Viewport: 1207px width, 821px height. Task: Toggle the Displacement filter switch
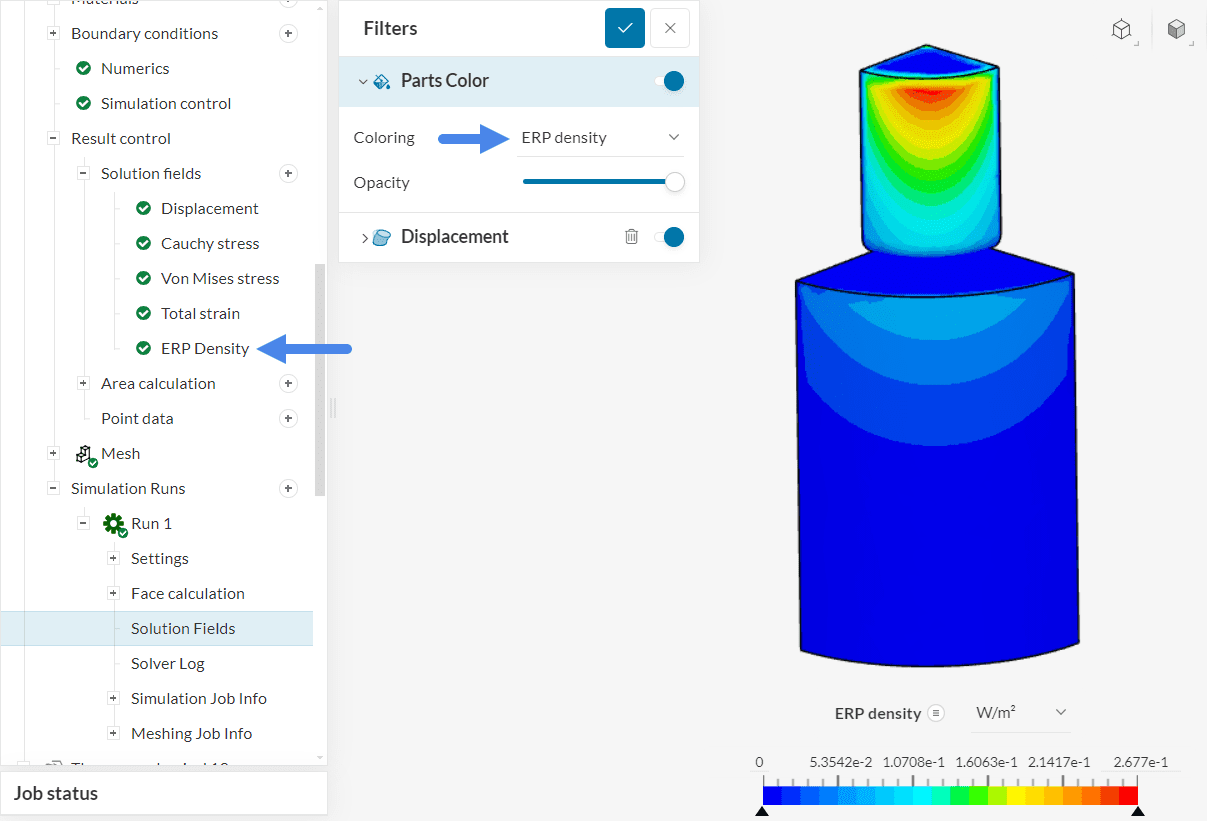coord(672,237)
